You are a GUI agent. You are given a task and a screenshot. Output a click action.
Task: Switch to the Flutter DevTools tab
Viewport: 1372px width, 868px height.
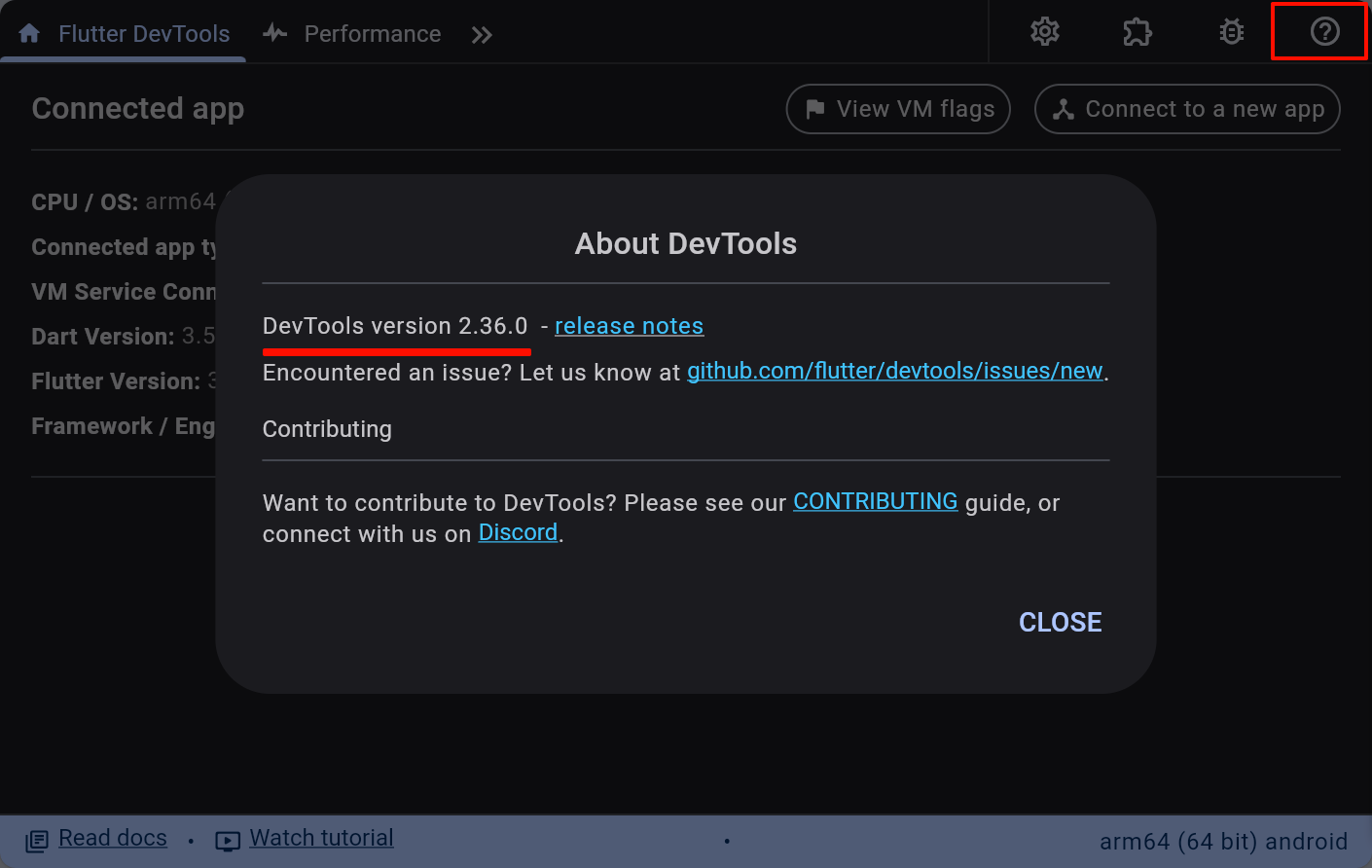pyautogui.click(x=124, y=34)
